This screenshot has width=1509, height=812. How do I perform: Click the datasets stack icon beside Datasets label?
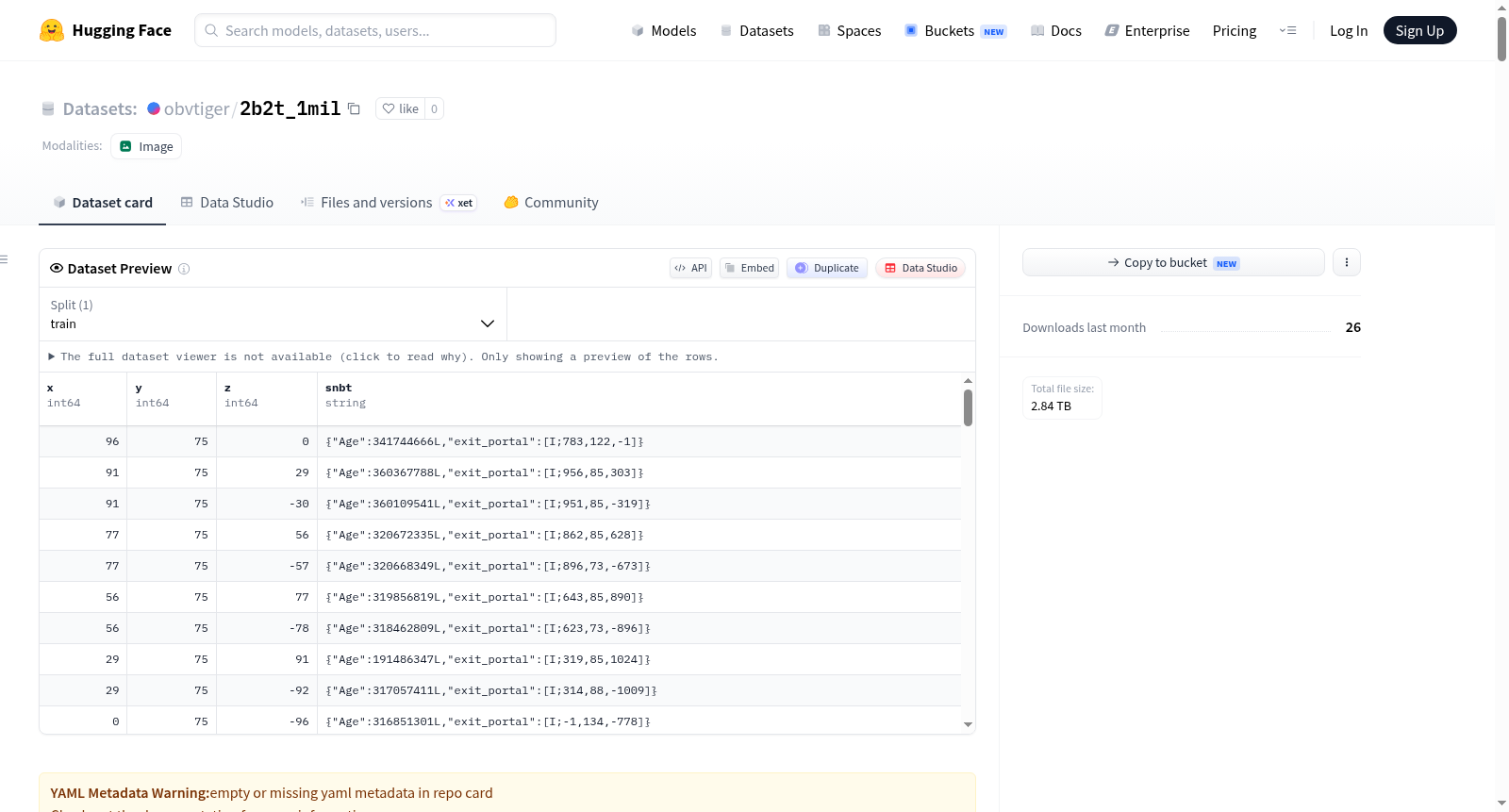pyautogui.click(x=48, y=108)
